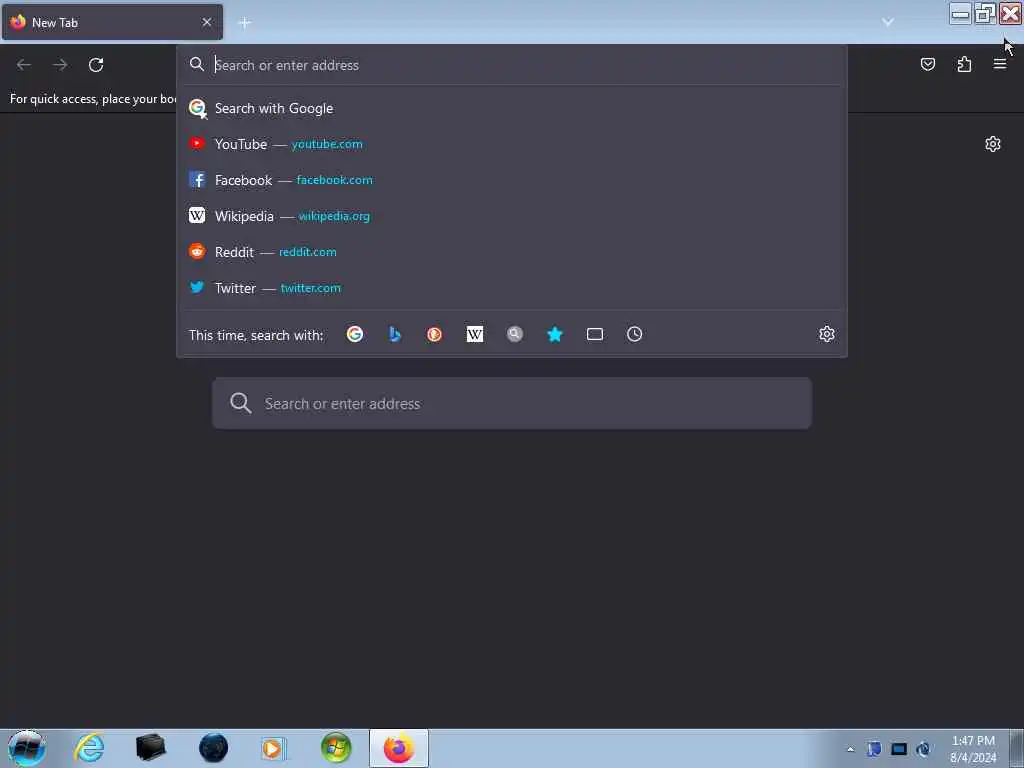Click the gray magnifier search engine icon
This screenshot has height=768, width=1024.
515,334
